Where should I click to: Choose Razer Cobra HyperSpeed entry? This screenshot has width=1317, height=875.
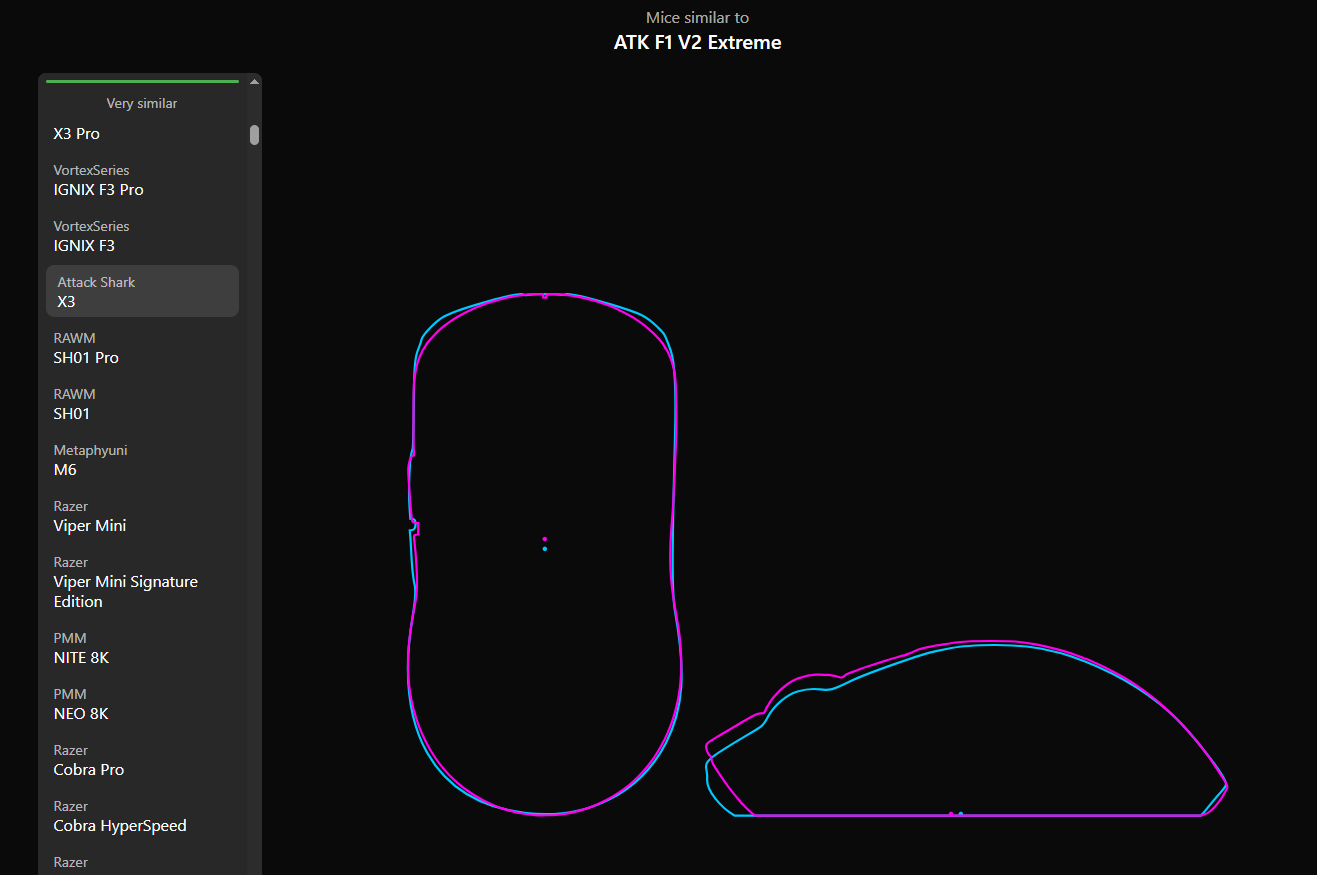pyautogui.click(x=142, y=815)
